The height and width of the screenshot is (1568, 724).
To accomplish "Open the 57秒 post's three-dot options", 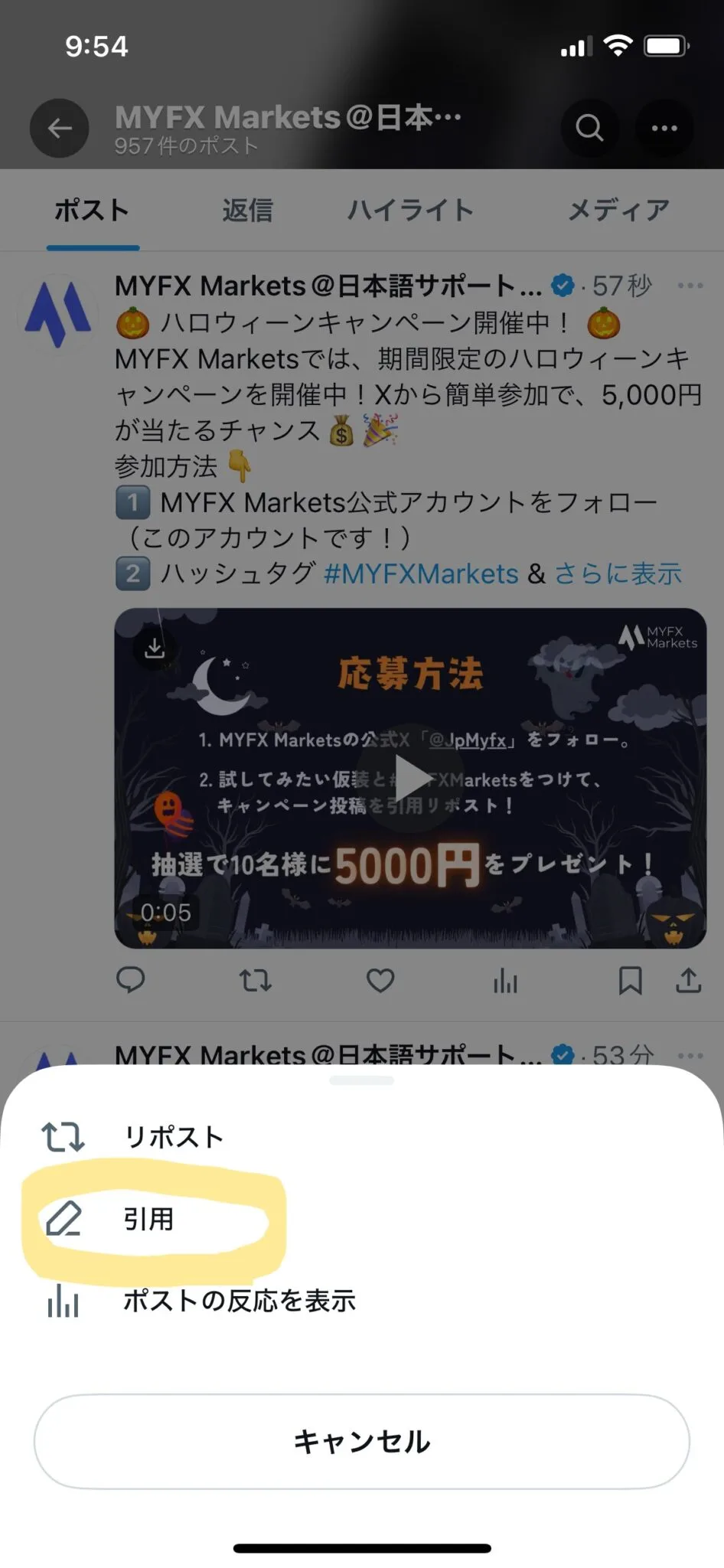I will [x=690, y=286].
